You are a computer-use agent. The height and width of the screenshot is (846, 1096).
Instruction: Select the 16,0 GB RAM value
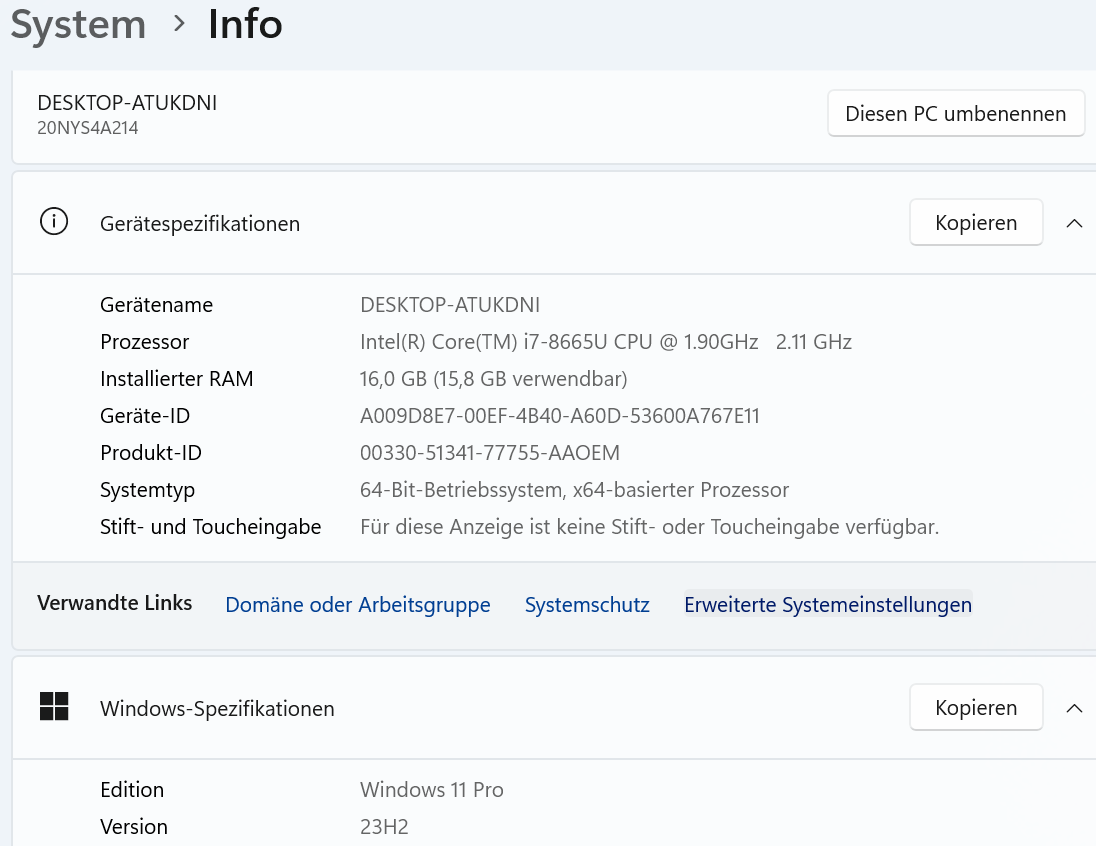click(493, 379)
